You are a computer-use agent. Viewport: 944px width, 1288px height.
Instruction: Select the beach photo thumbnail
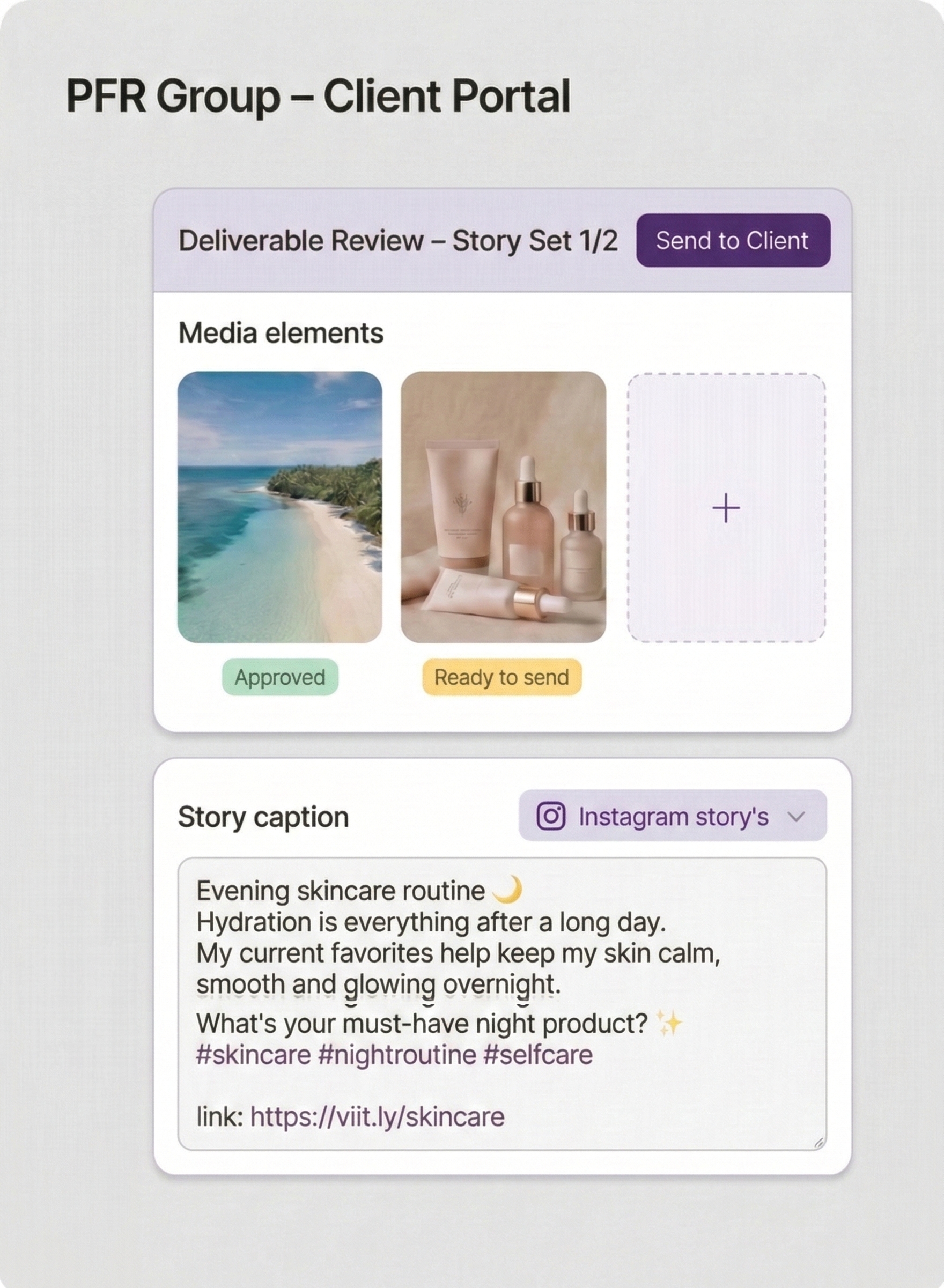pos(279,507)
